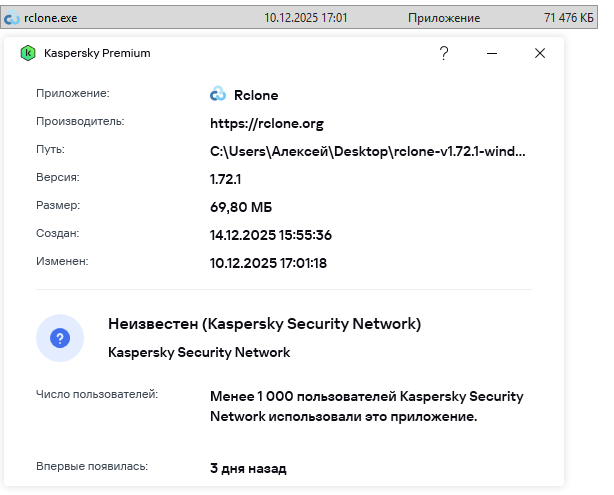Screen dimensions: 614x495
Task: Select the rclone.exe file name
Action: [50, 18]
